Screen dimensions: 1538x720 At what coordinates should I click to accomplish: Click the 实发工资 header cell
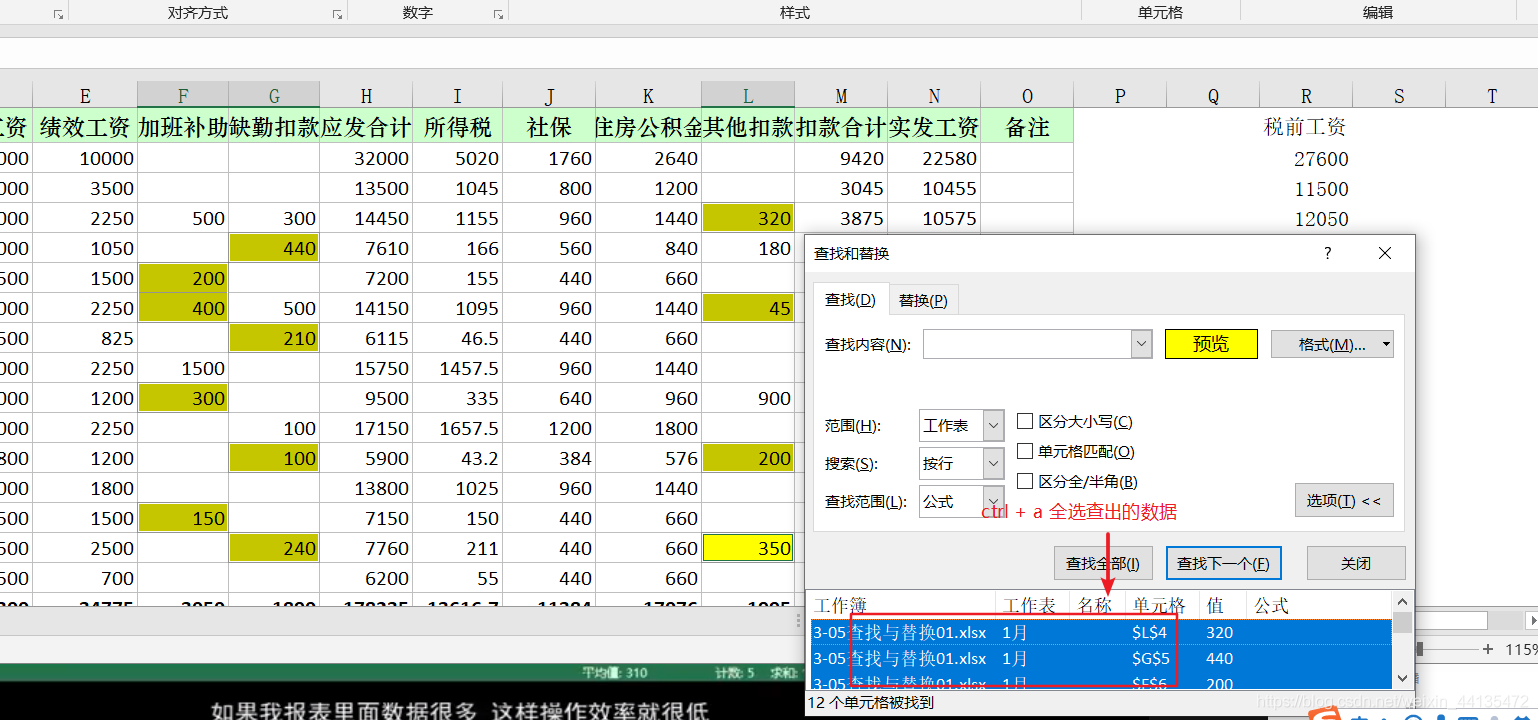click(x=934, y=126)
